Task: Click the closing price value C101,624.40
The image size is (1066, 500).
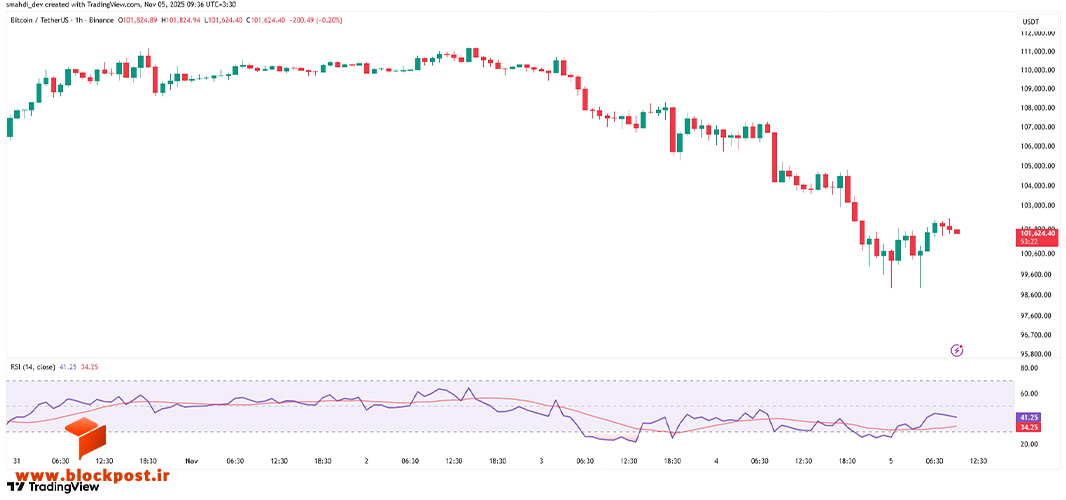Action: coord(268,20)
